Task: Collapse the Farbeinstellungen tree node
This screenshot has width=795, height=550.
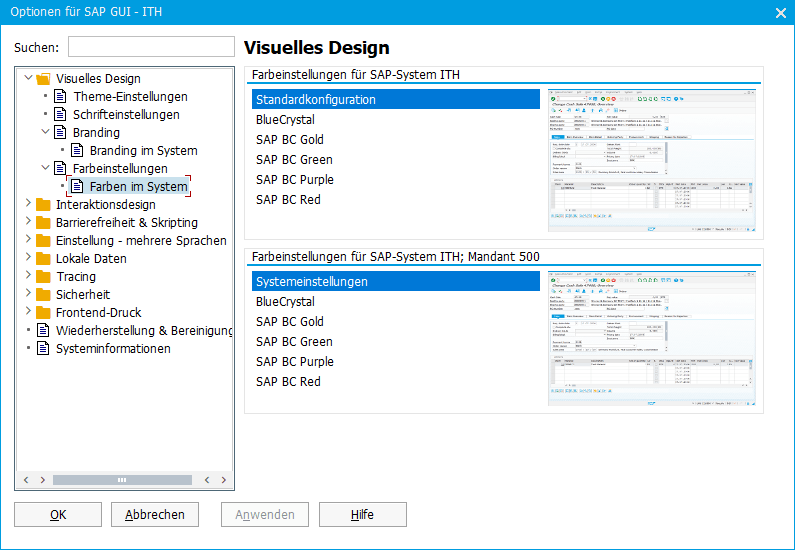Action: coord(45,168)
